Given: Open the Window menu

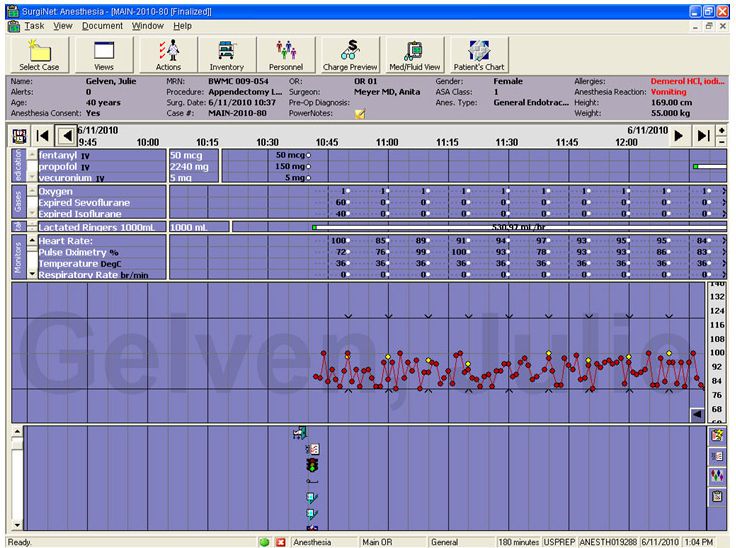Looking at the screenshot, I should pyautogui.click(x=147, y=26).
